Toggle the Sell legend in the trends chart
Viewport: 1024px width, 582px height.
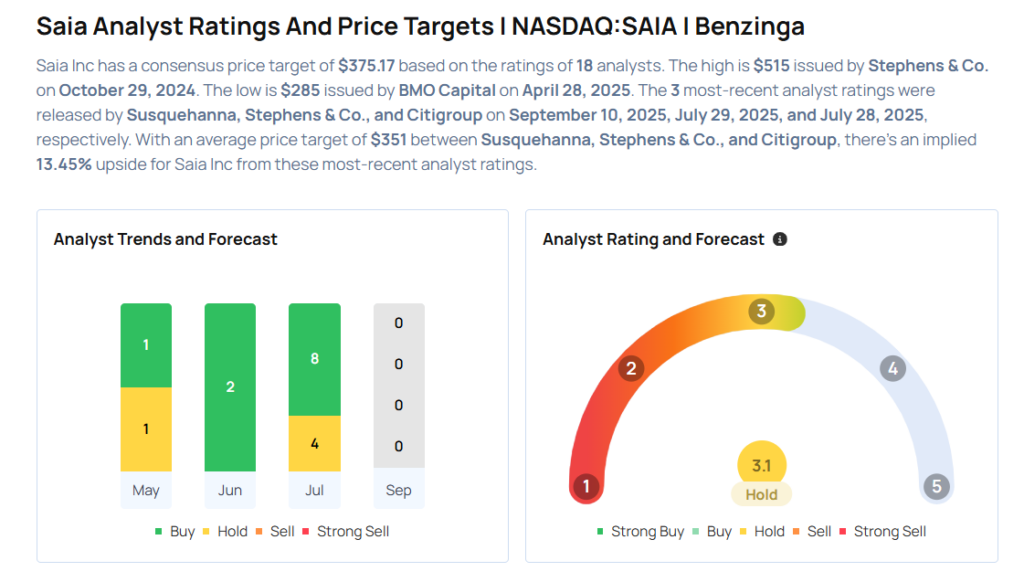275,532
